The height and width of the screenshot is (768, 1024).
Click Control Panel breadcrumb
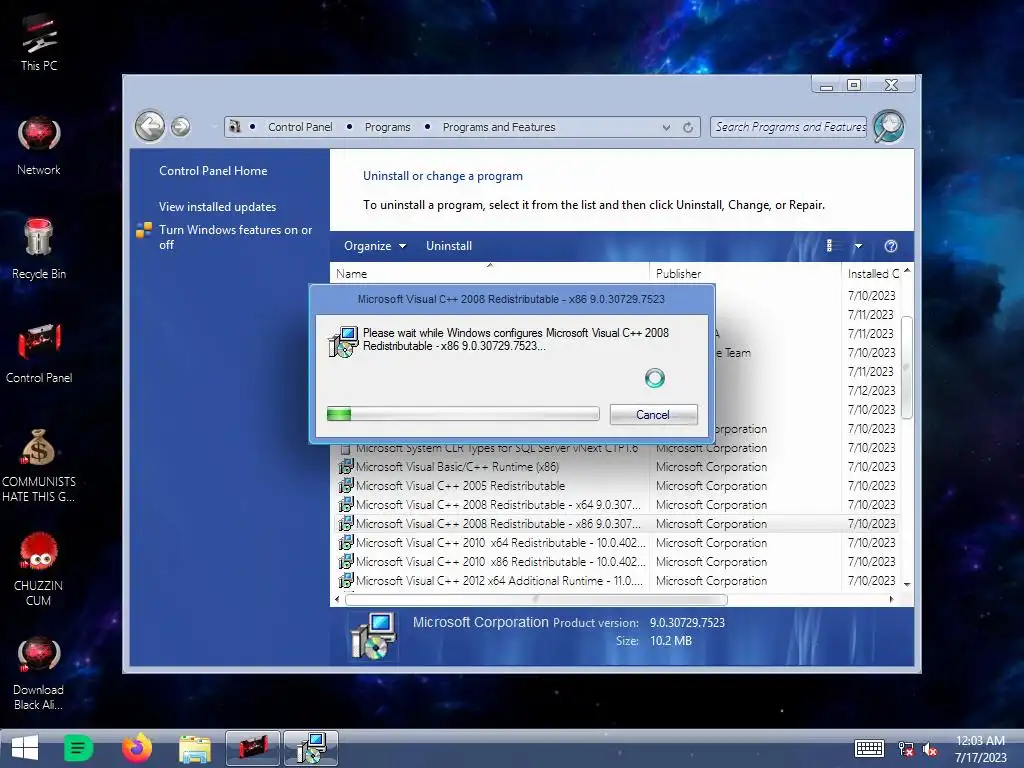300,127
